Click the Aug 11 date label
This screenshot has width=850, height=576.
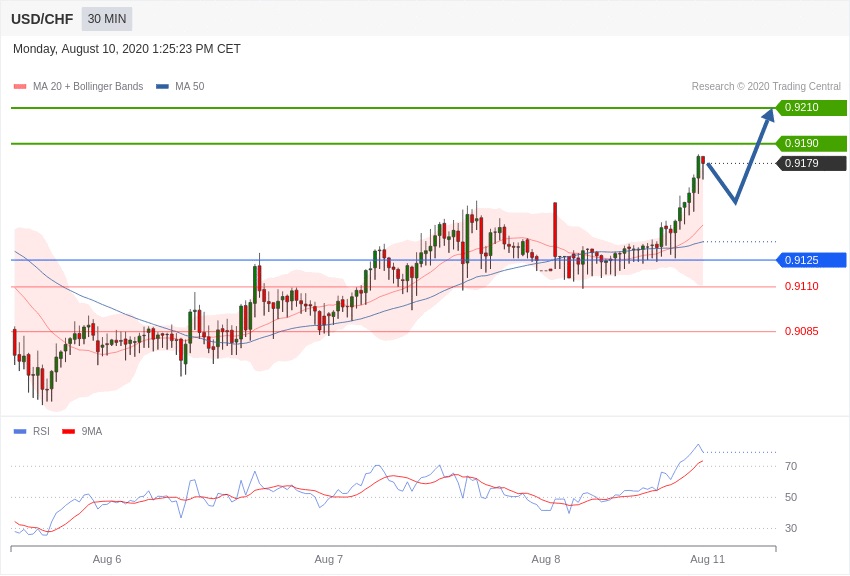pyautogui.click(x=707, y=559)
